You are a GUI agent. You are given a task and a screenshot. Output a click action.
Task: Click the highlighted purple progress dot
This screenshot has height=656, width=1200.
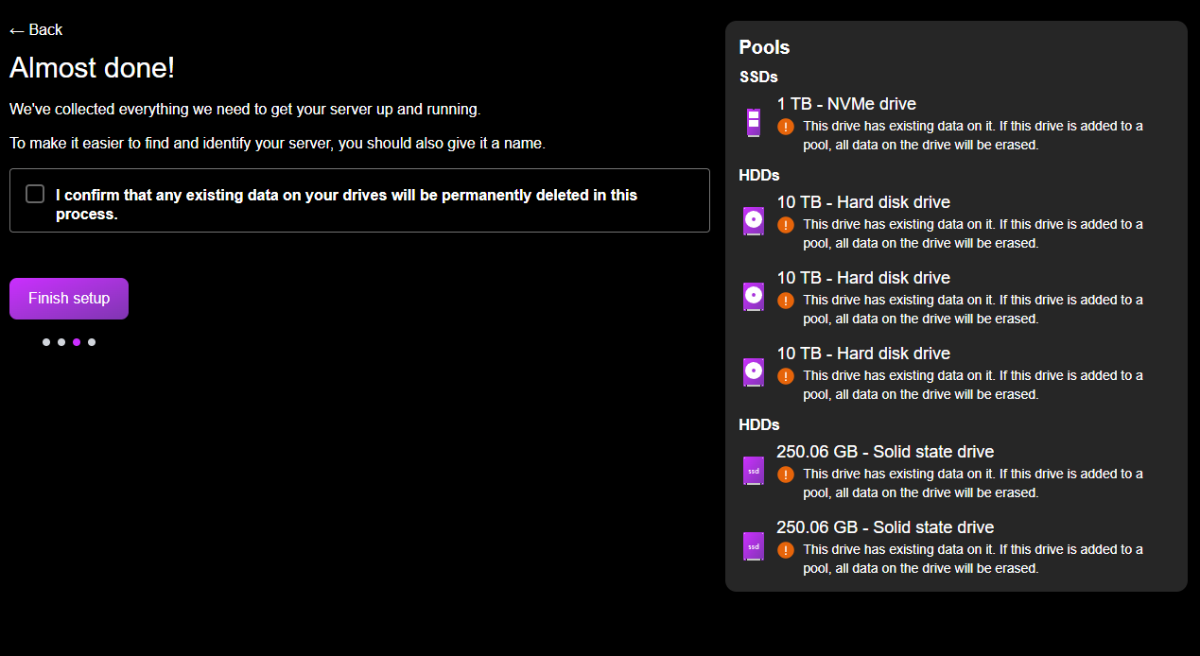click(x=77, y=342)
